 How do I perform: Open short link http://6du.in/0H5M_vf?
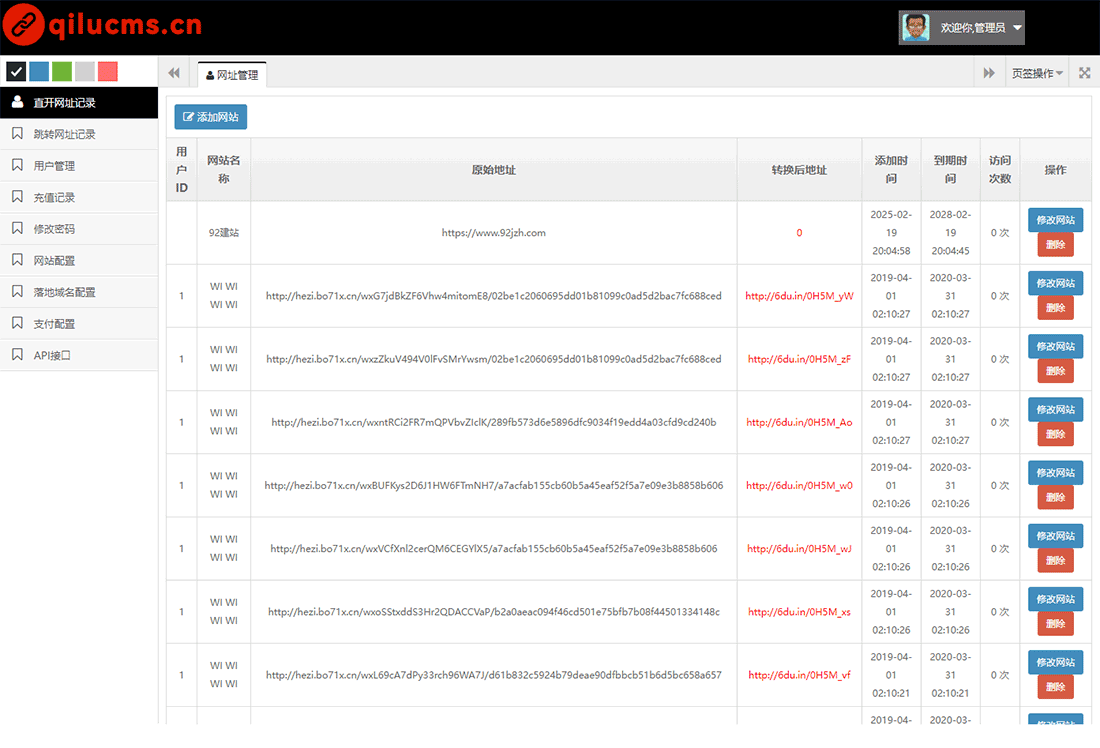pos(799,675)
